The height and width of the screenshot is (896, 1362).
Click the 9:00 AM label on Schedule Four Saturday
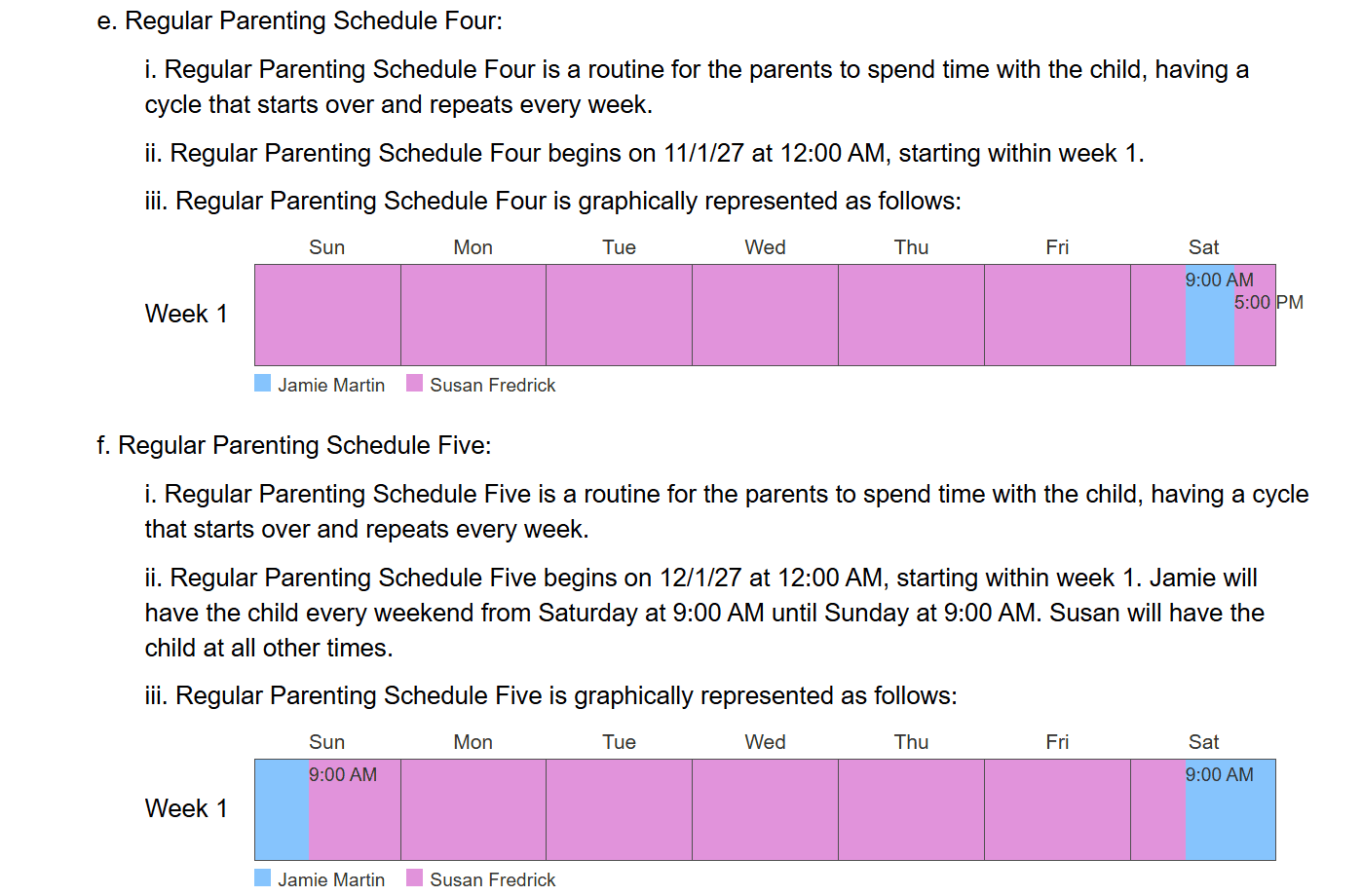click(x=1220, y=280)
